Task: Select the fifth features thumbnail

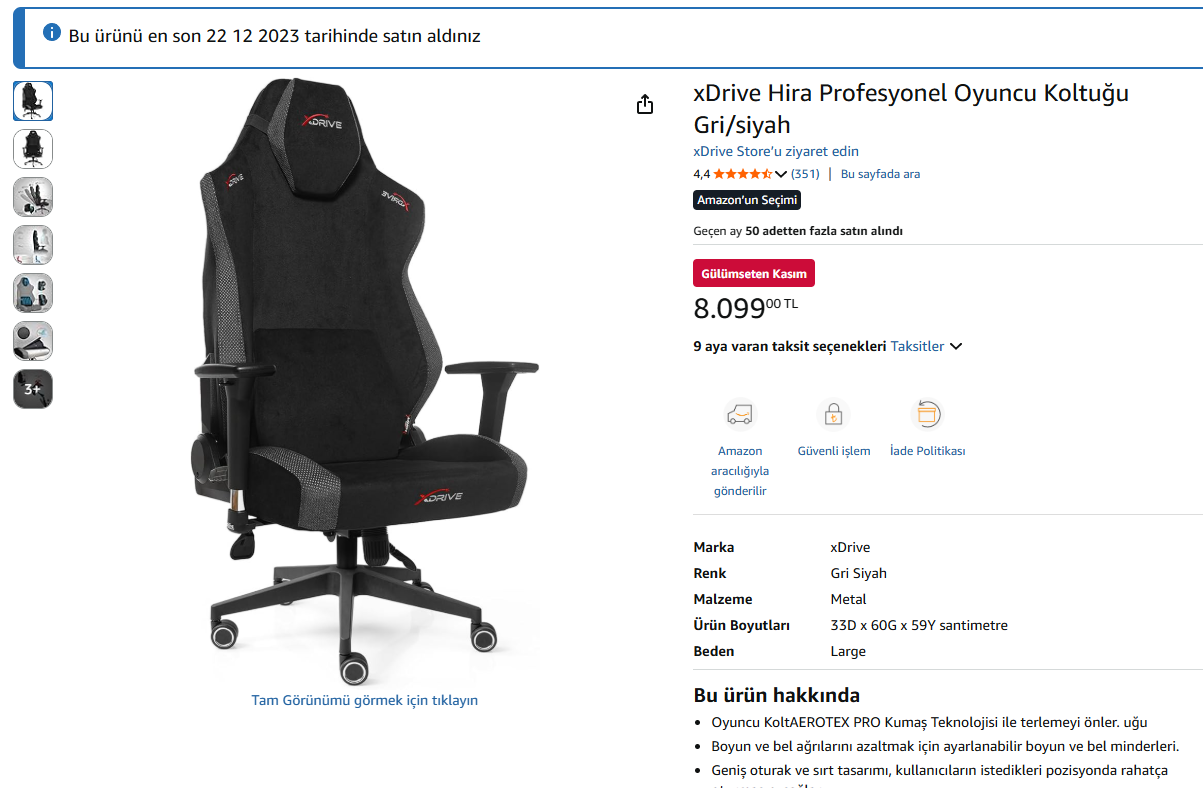Action: pos(33,293)
